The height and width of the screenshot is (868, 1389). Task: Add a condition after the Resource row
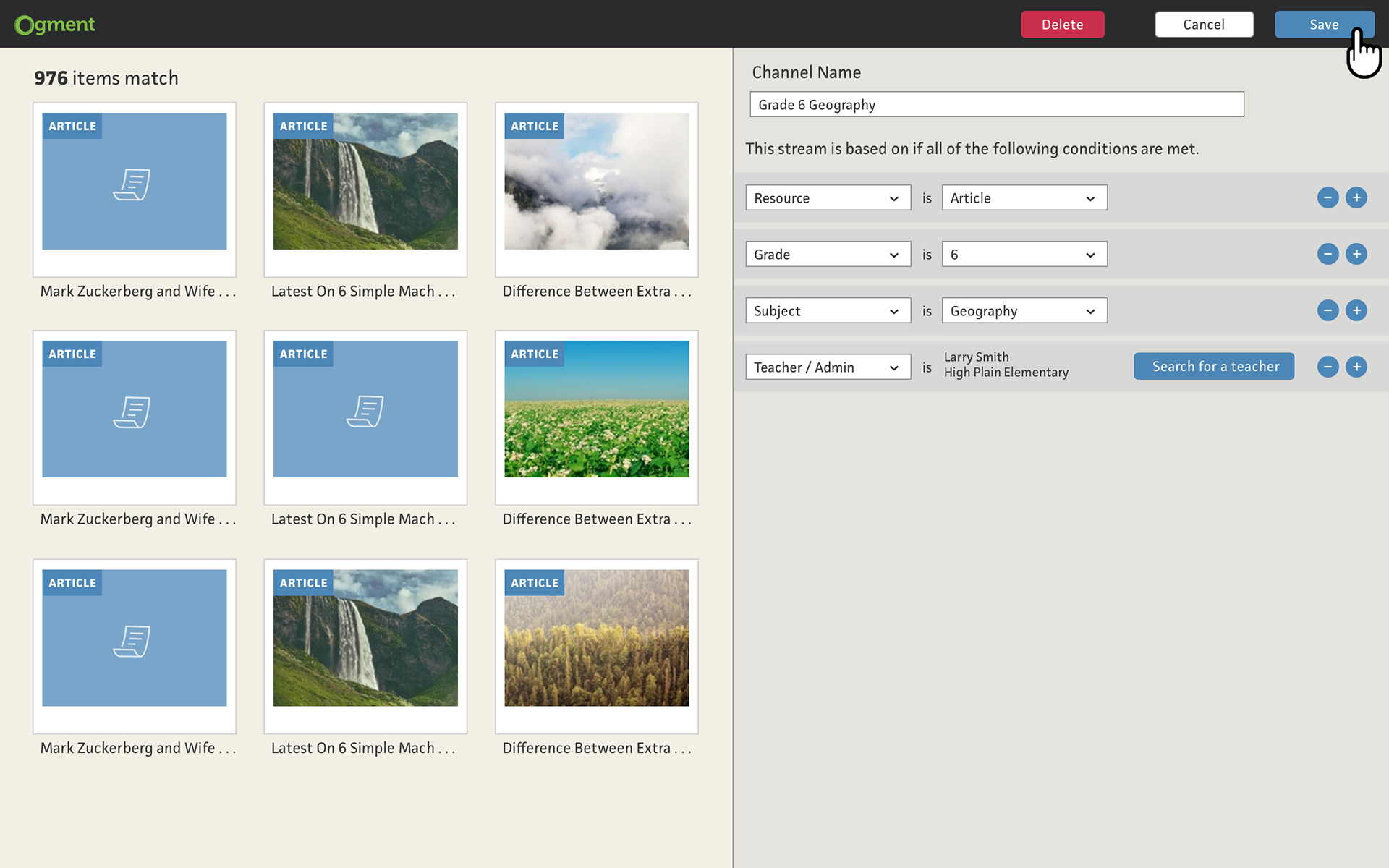(x=1356, y=197)
